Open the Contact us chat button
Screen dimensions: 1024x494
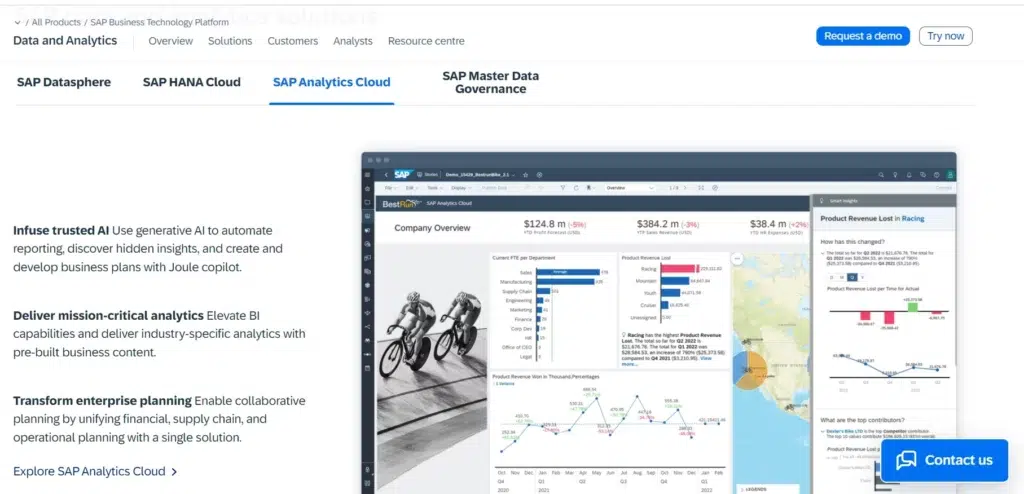[944, 460]
